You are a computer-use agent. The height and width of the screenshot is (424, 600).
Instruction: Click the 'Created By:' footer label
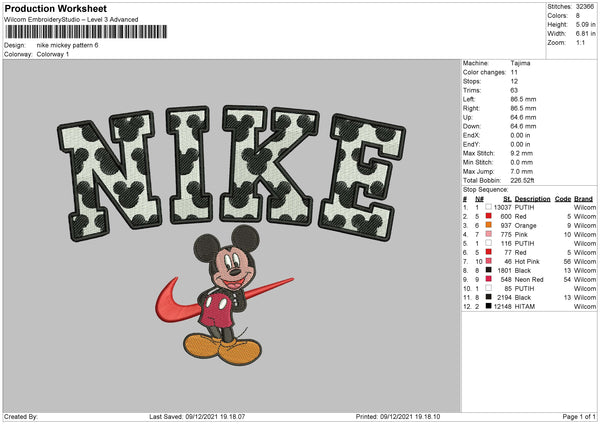point(21,416)
